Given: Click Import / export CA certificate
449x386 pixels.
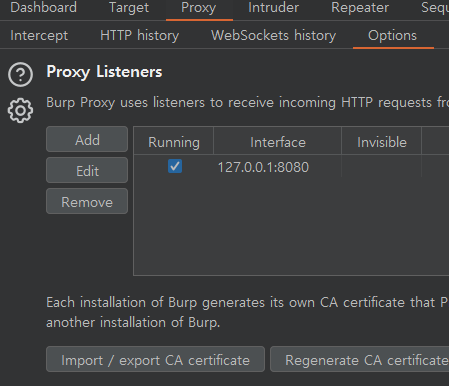Looking at the screenshot, I should 156,359.
